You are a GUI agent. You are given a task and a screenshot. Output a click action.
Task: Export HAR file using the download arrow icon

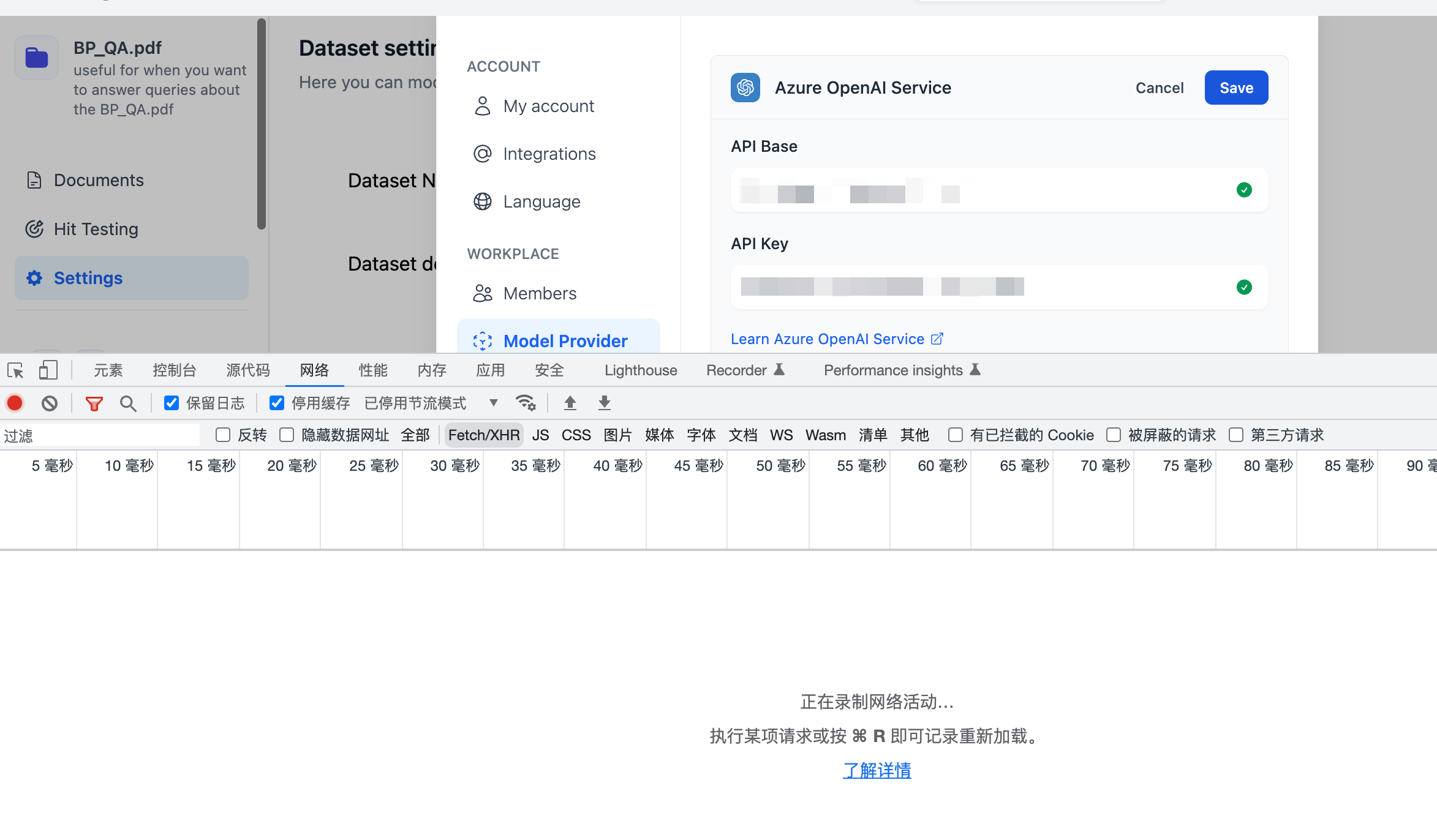[x=604, y=403]
